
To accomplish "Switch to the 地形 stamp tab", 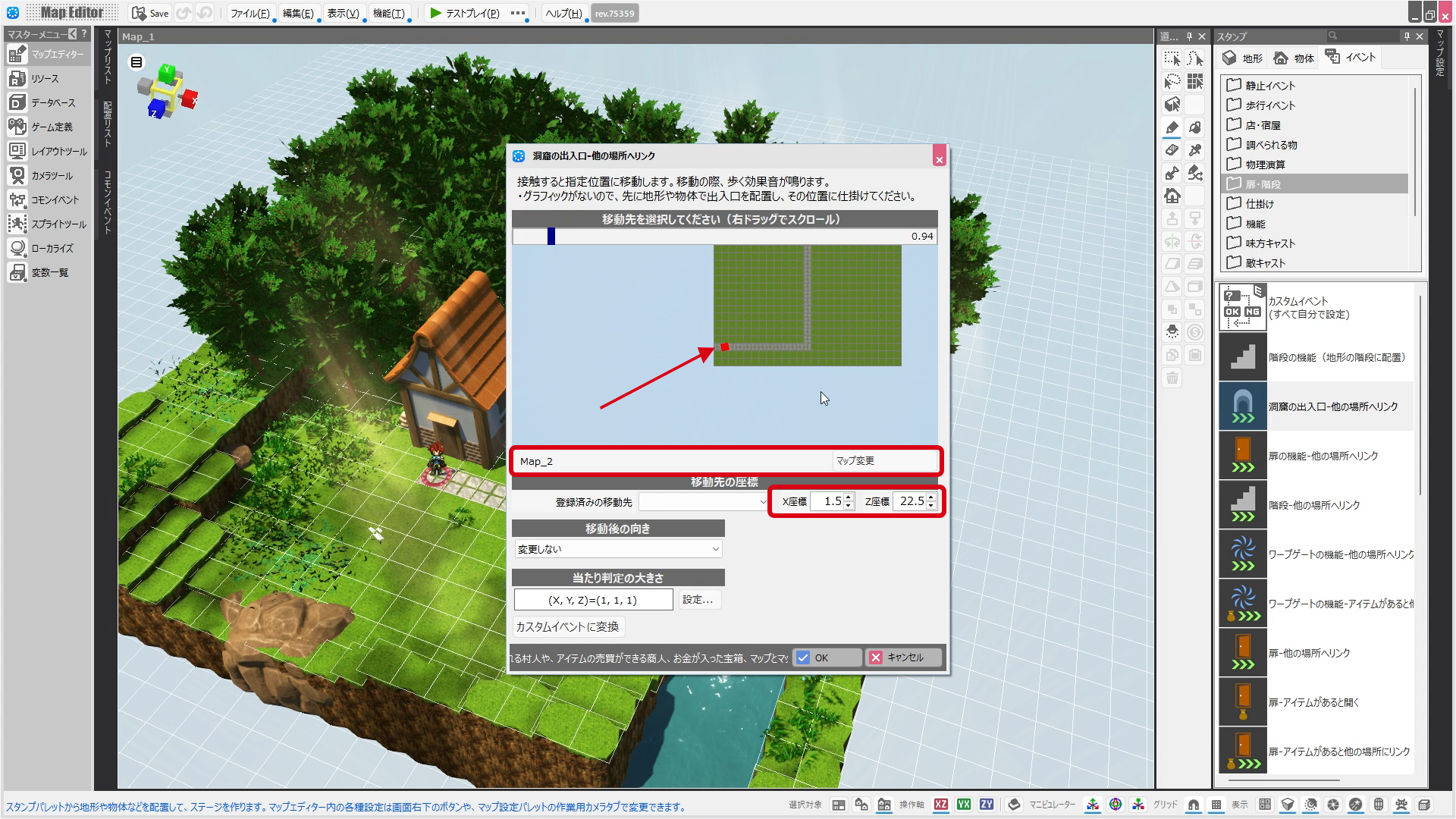I will coord(1243,58).
